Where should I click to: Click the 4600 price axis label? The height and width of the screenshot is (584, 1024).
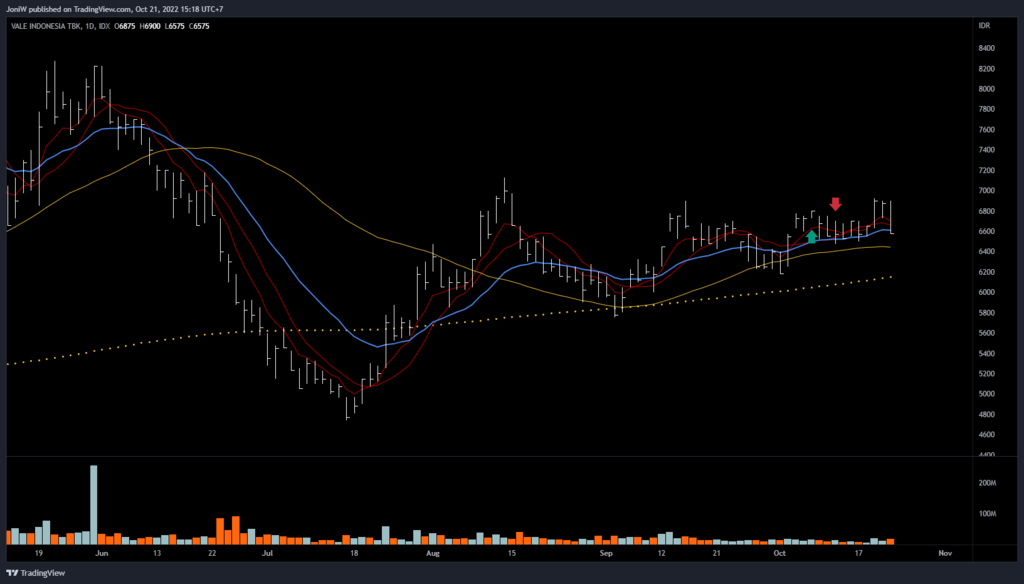point(986,435)
